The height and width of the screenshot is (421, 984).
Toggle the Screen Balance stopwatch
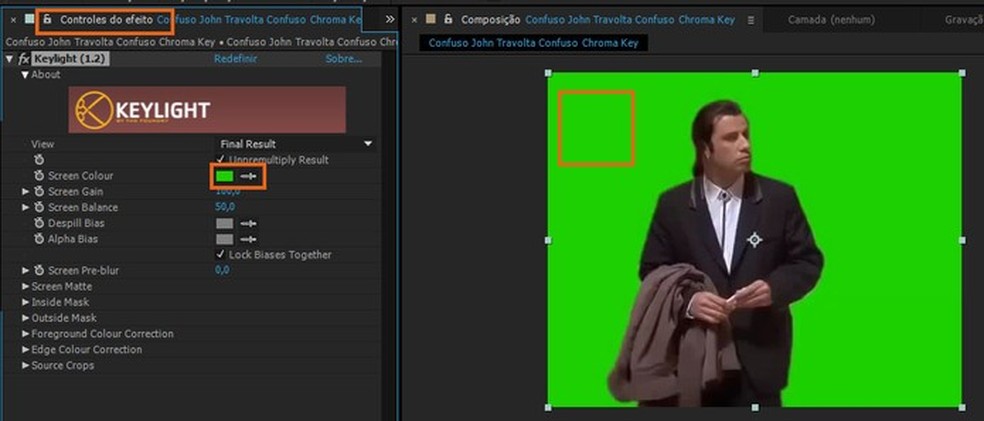[x=39, y=208]
